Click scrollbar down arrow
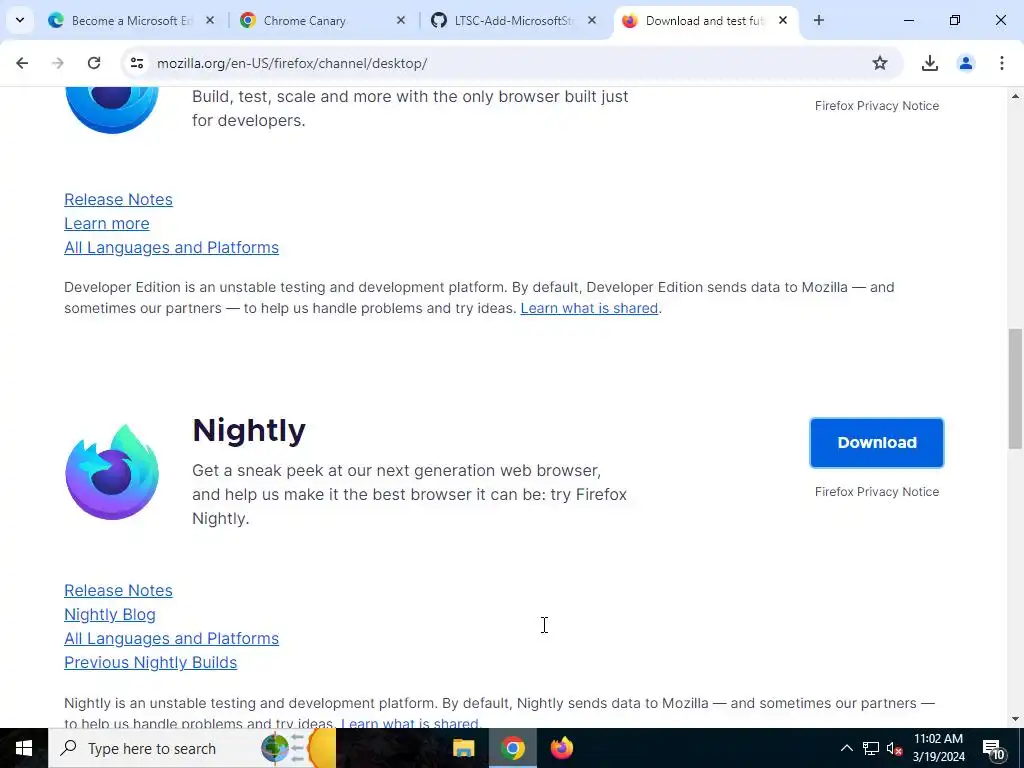The width and height of the screenshot is (1024, 768). [x=1015, y=720]
